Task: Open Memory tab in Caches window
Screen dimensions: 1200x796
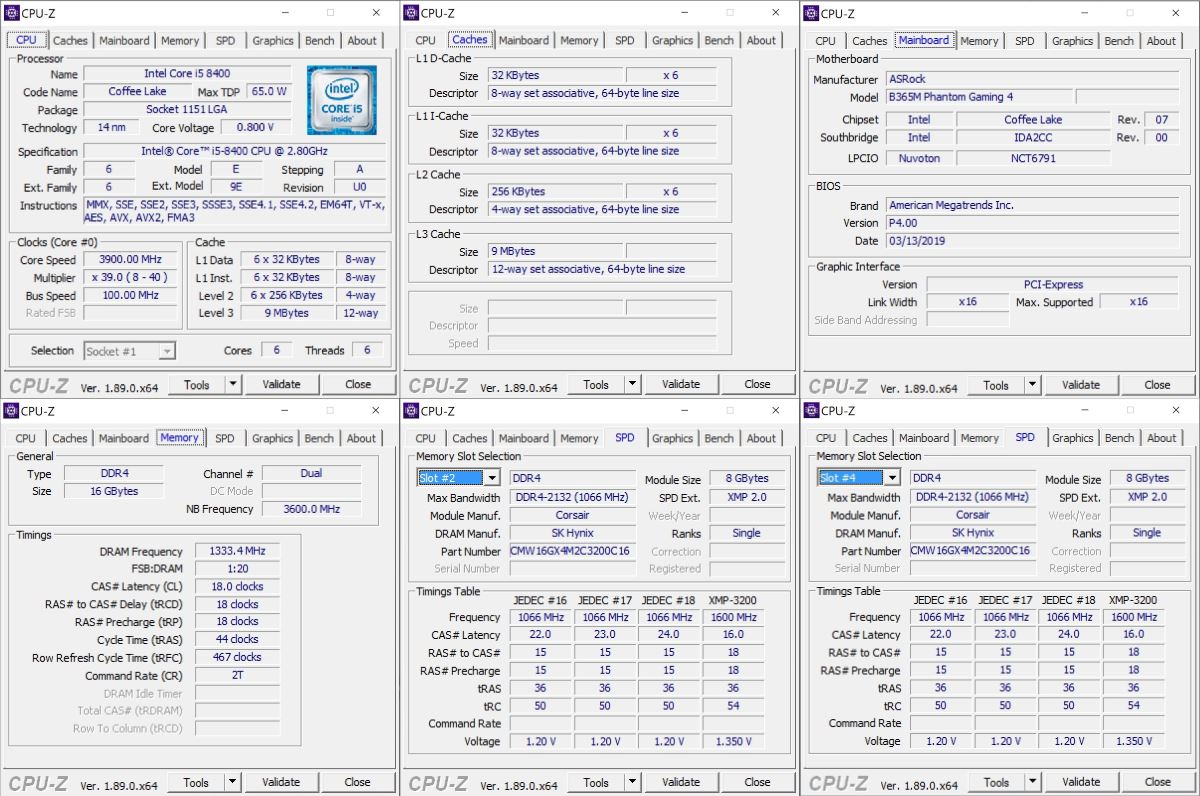Action: click(579, 41)
